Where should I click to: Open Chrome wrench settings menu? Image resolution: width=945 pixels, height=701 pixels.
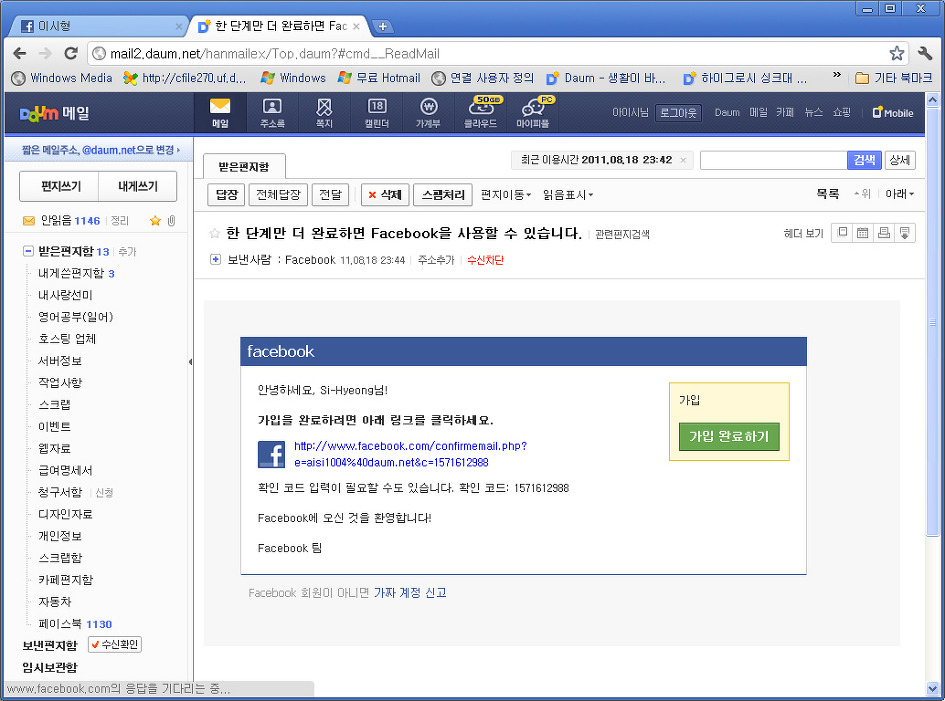point(925,54)
